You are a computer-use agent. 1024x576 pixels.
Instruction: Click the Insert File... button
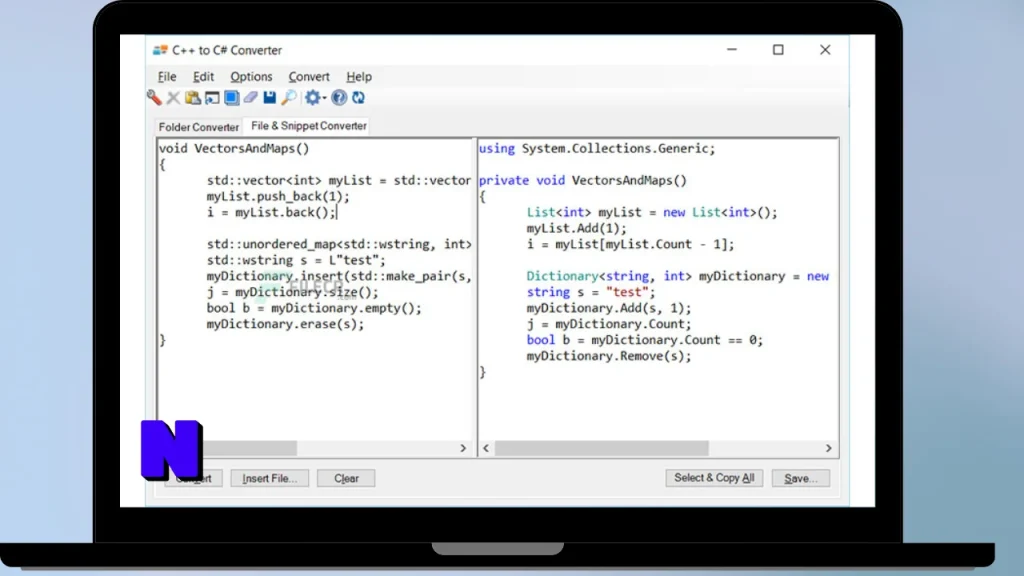coord(270,478)
